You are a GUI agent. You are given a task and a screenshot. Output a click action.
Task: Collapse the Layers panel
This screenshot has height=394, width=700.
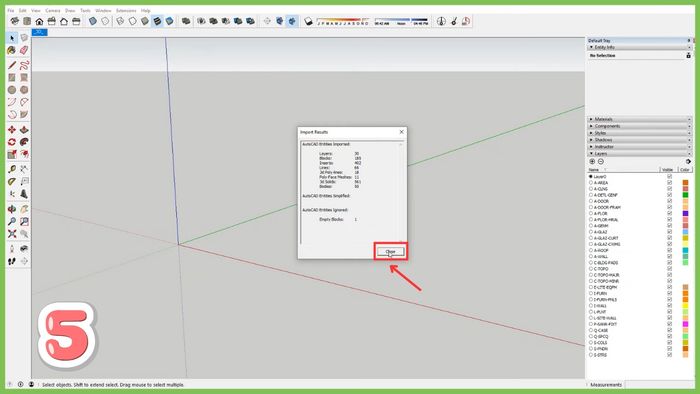coord(639,153)
